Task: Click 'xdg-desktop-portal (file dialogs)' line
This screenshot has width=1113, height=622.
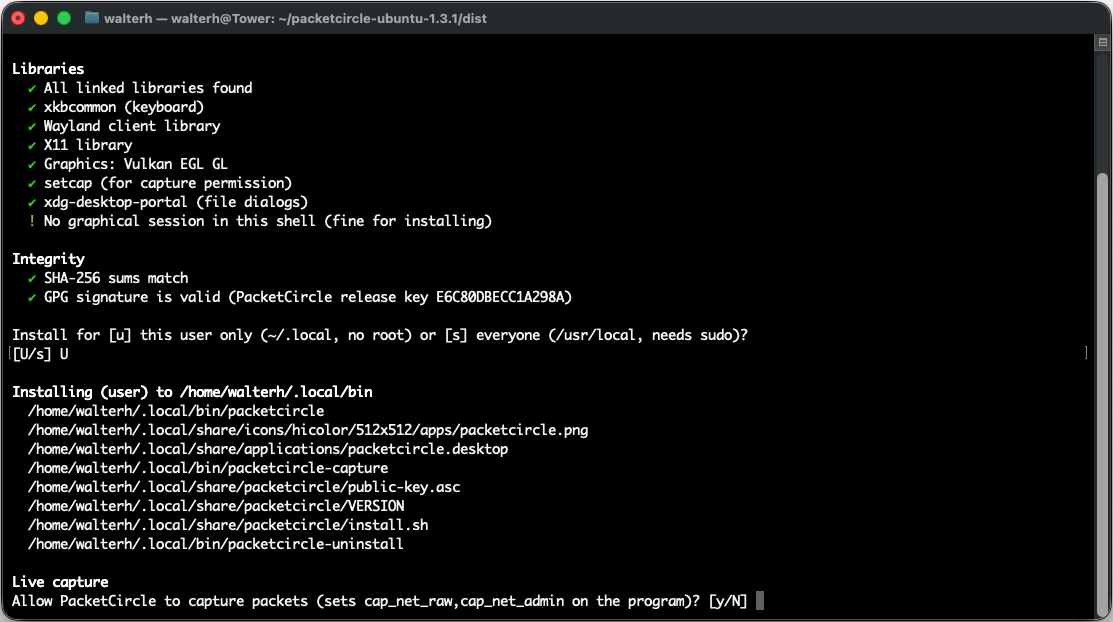Action: [x=176, y=202]
